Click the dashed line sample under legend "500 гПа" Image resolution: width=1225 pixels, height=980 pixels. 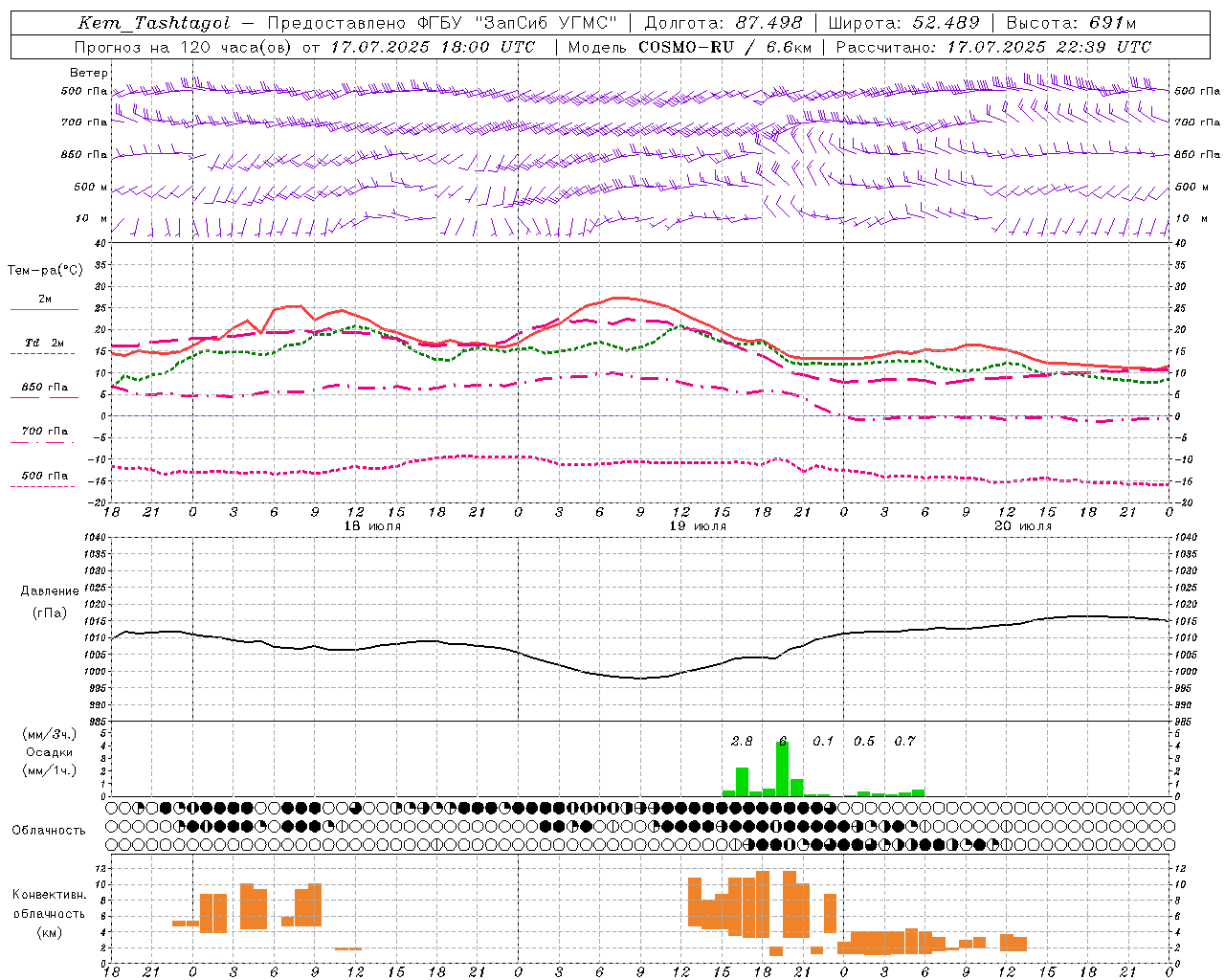(x=42, y=487)
